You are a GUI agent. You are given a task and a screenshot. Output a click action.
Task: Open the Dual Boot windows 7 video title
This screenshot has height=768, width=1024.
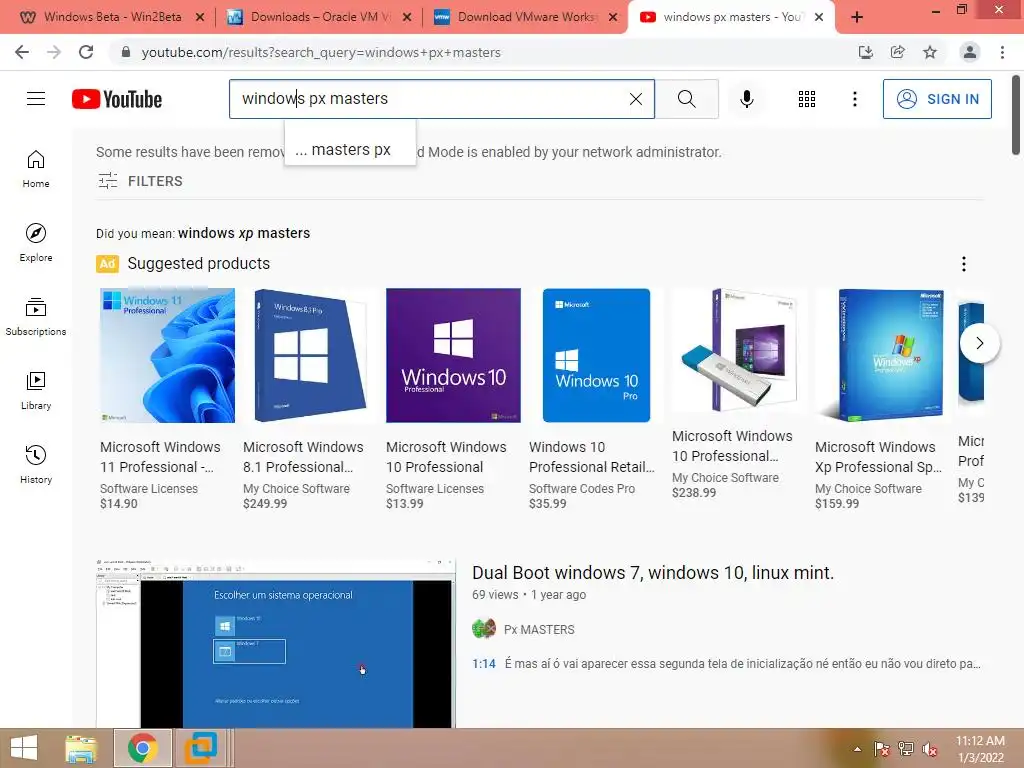click(x=653, y=573)
